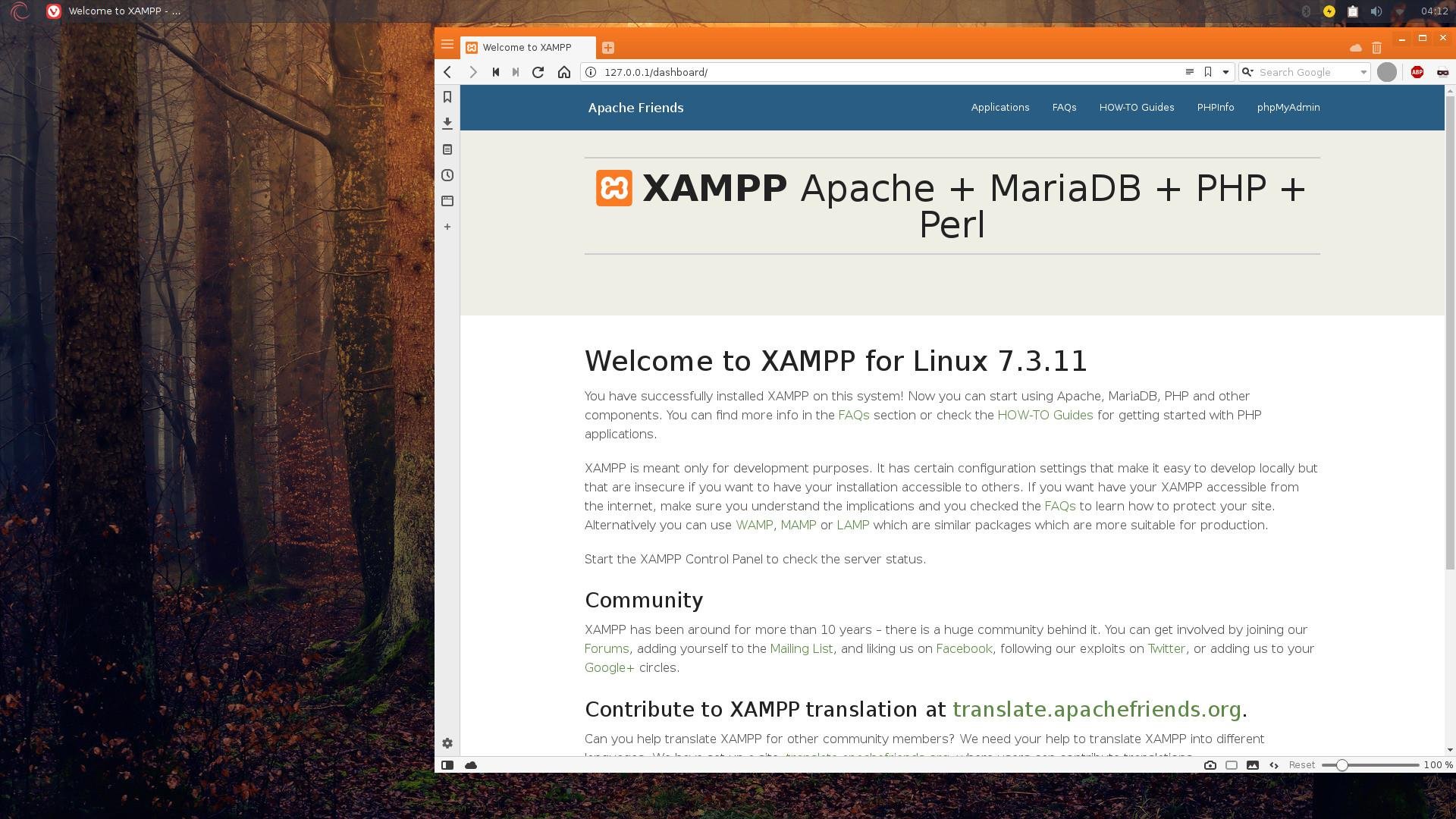
Task: Toggle the side panel visibility
Action: tap(447, 765)
